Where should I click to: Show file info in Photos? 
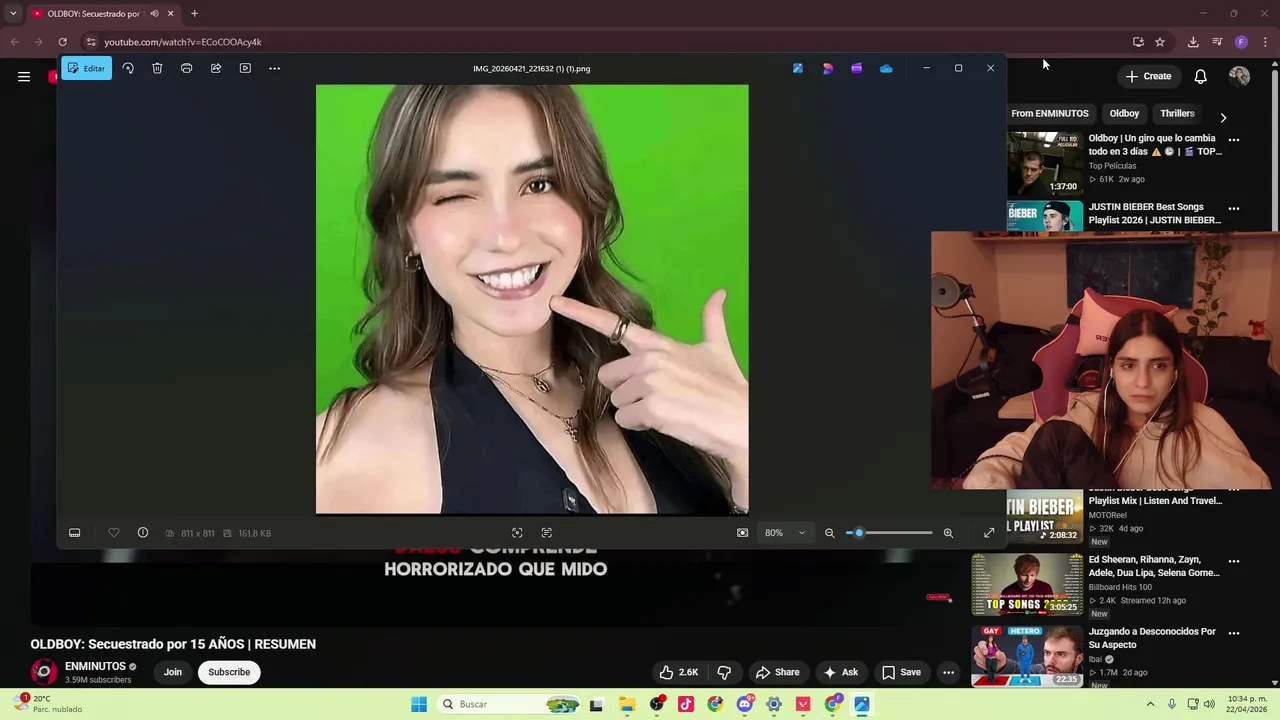point(143,533)
